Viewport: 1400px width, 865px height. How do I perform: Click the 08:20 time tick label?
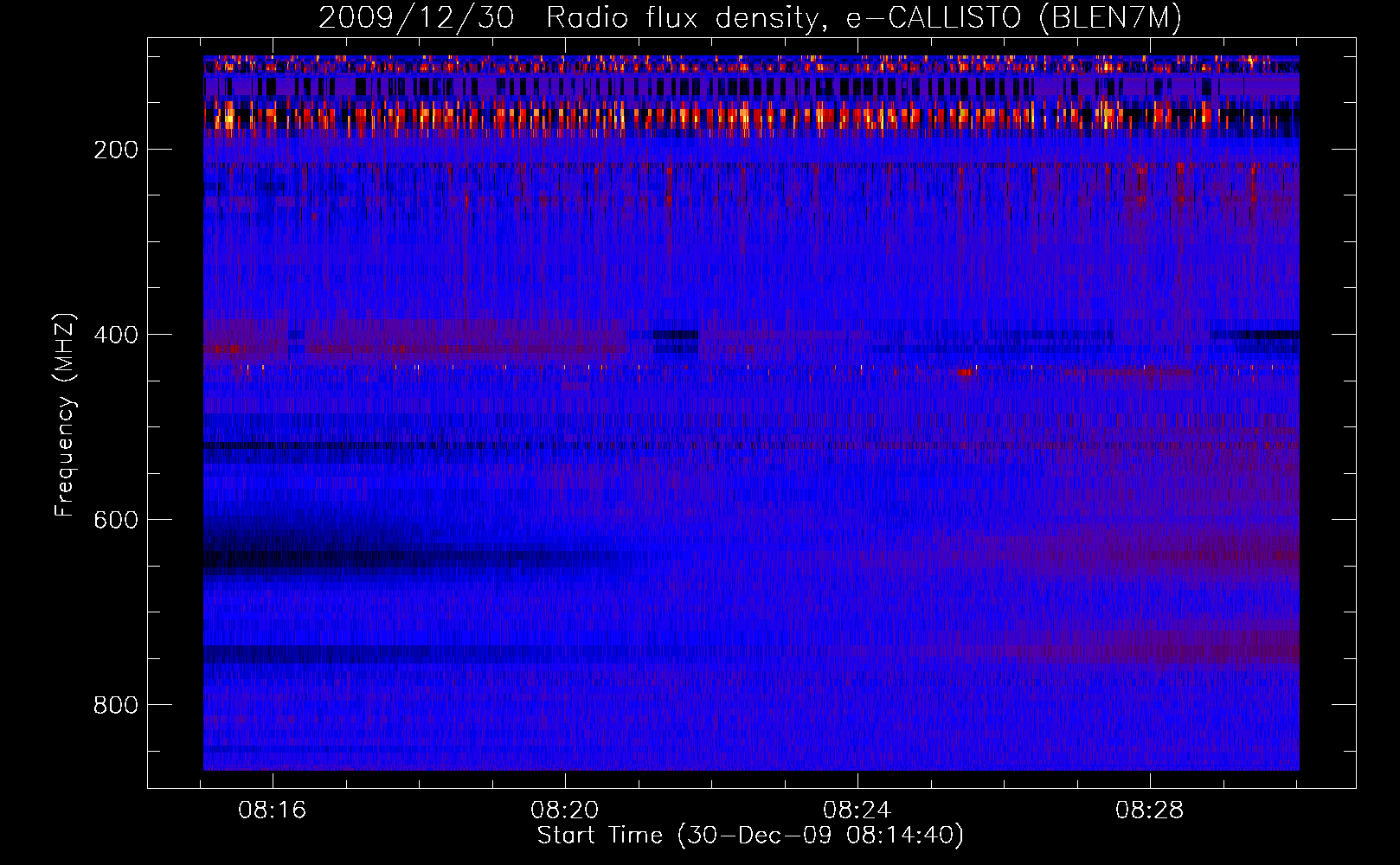(565, 811)
